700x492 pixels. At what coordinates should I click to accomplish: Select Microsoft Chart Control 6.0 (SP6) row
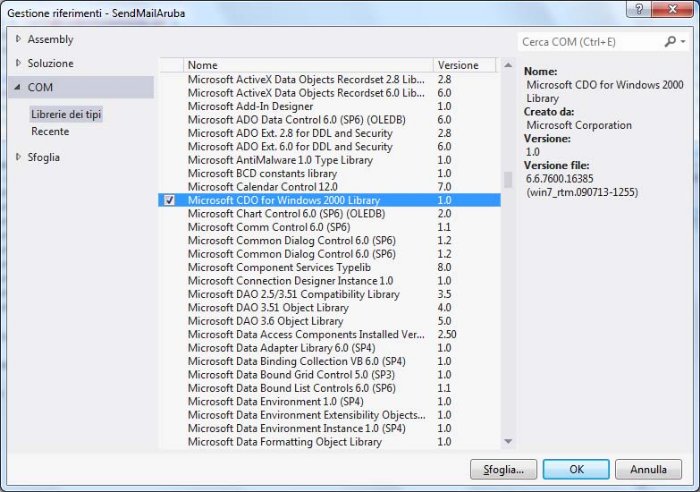point(329,213)
